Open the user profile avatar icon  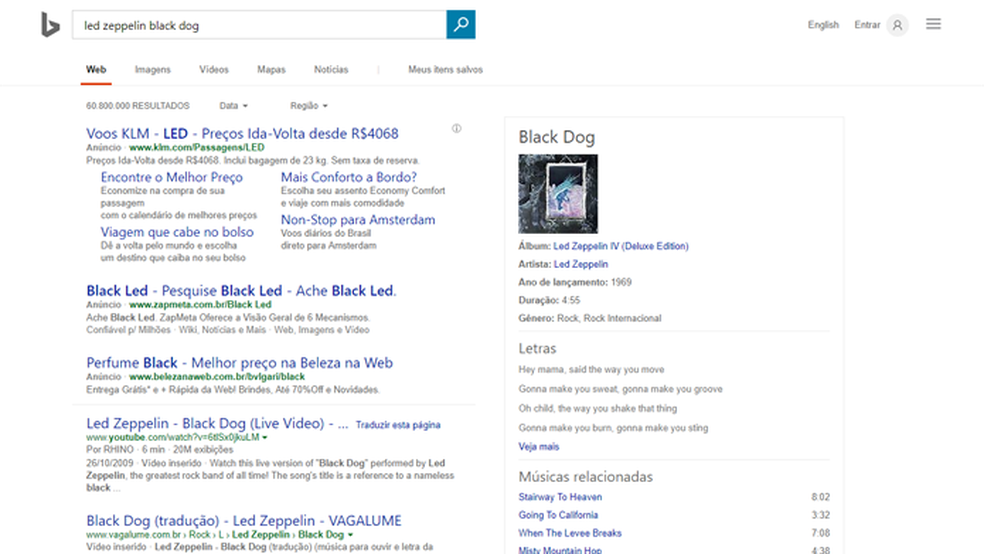click(x=897, y=25)
